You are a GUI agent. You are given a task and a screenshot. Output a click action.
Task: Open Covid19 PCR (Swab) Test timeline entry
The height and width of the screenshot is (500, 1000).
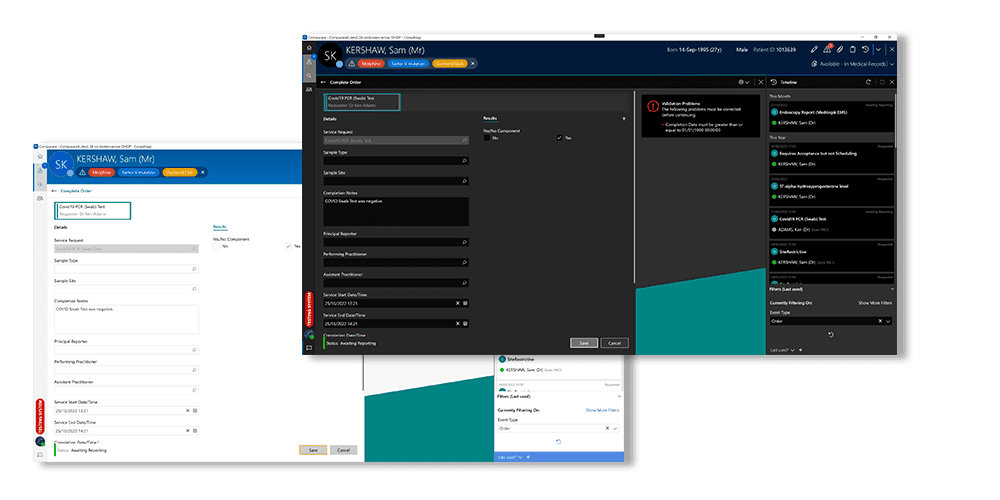pyautogui.click(x=832, y=224)
